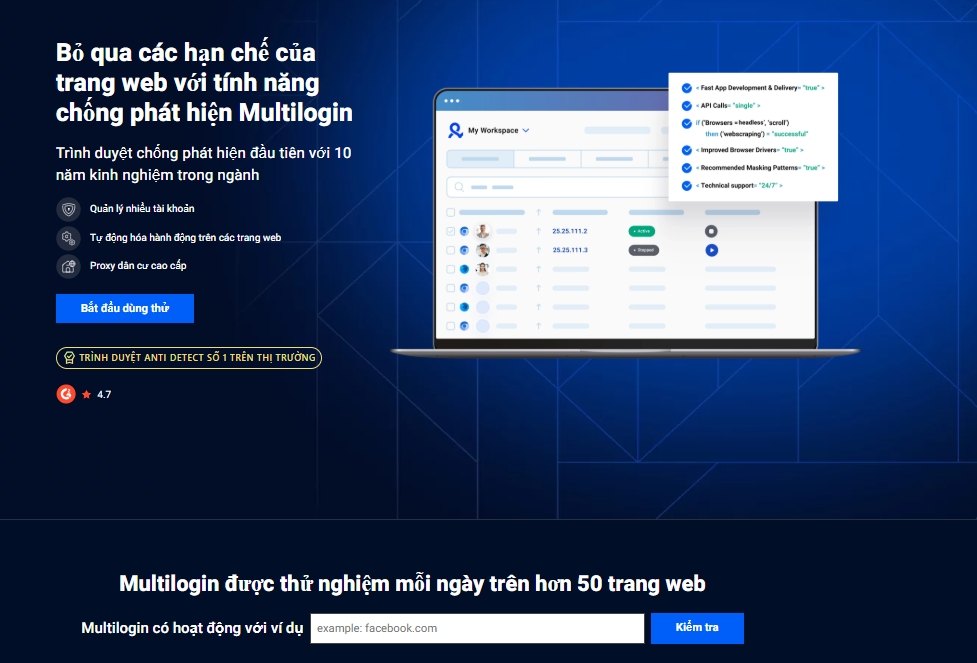Click the browser icon in the 25.25.111.3 row
This screenshot has width=977, height=663.
pos(464,250)
